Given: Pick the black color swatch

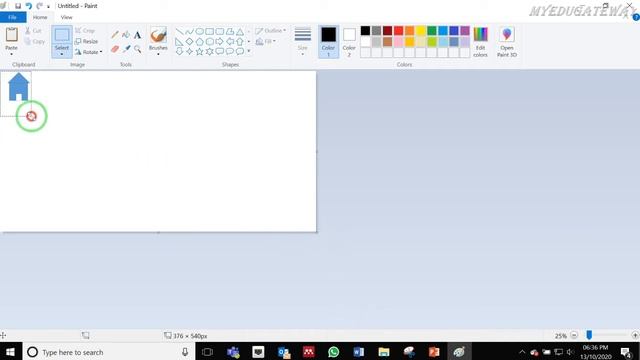Looking at the screenshot, I should tap(365, 31).
